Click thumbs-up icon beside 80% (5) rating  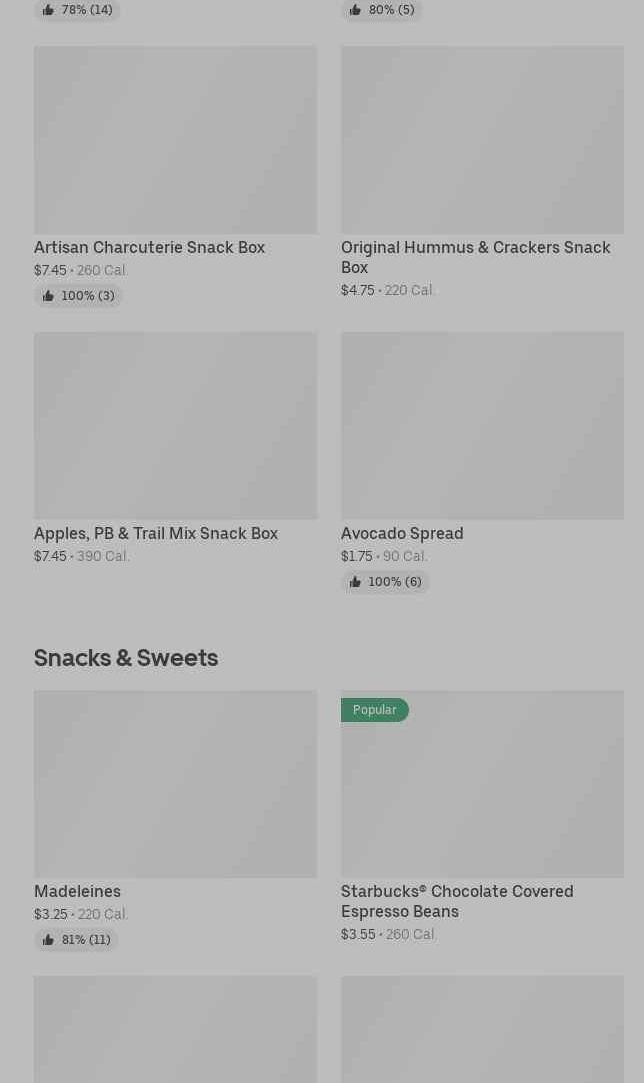355,10
